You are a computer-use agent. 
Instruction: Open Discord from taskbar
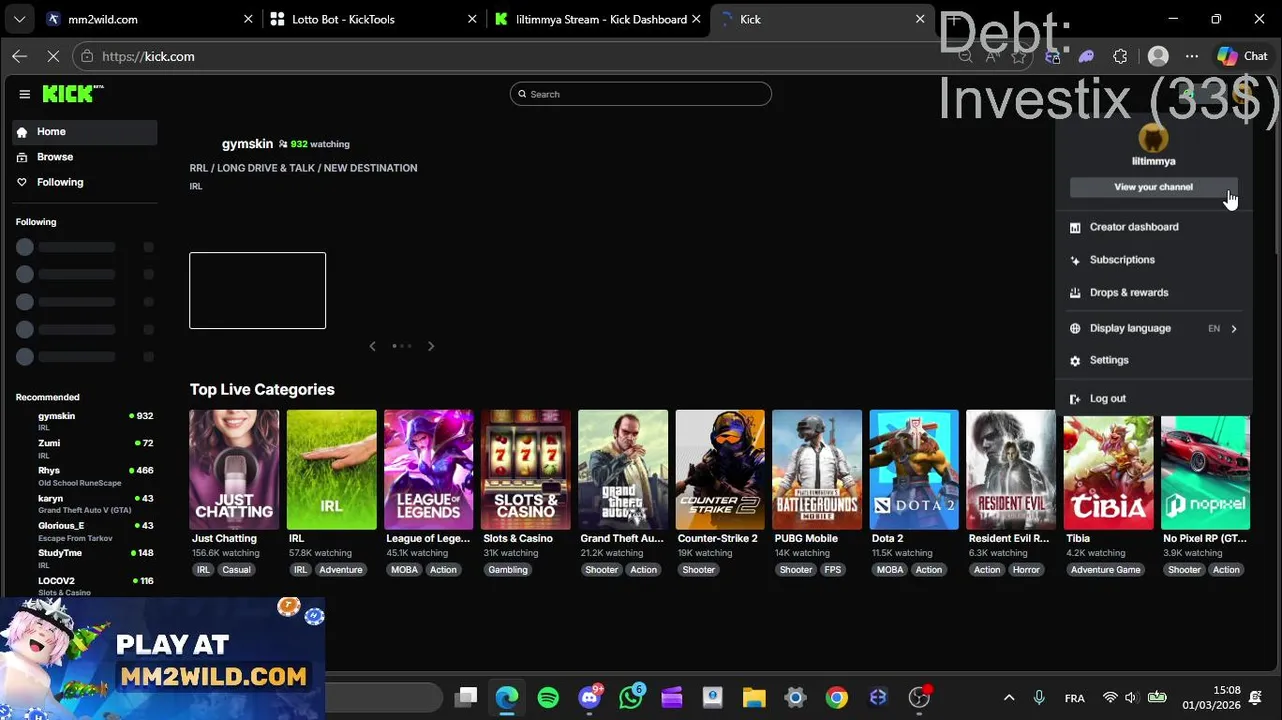pos(590,698)
